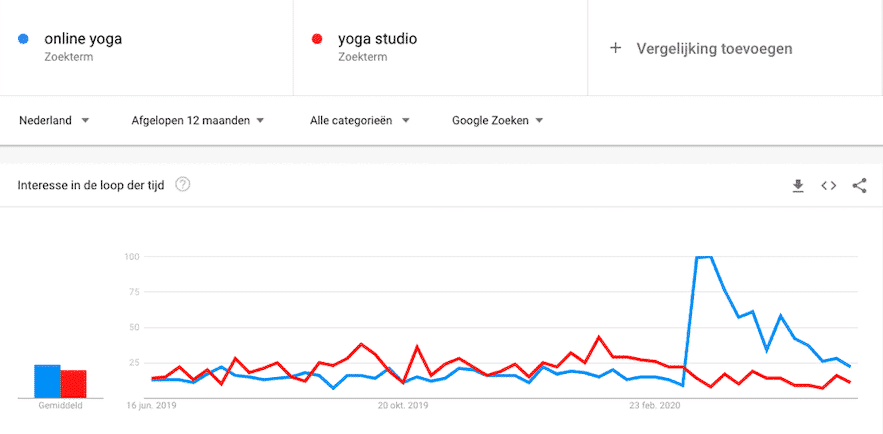Click the red dot beside yoga studio
Screen dimensions: 883x434
[x=317, y=40]
